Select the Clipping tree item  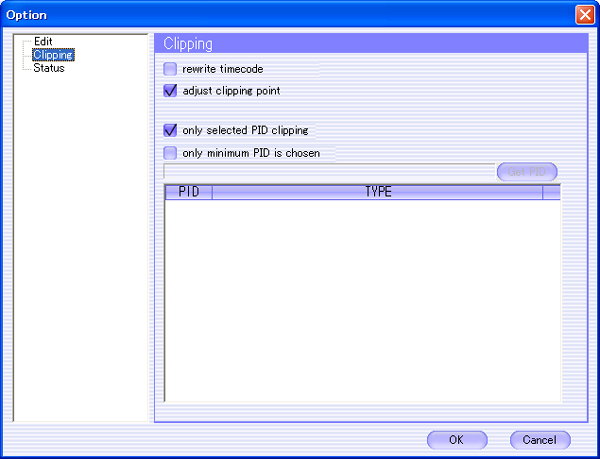coord(52,55)
